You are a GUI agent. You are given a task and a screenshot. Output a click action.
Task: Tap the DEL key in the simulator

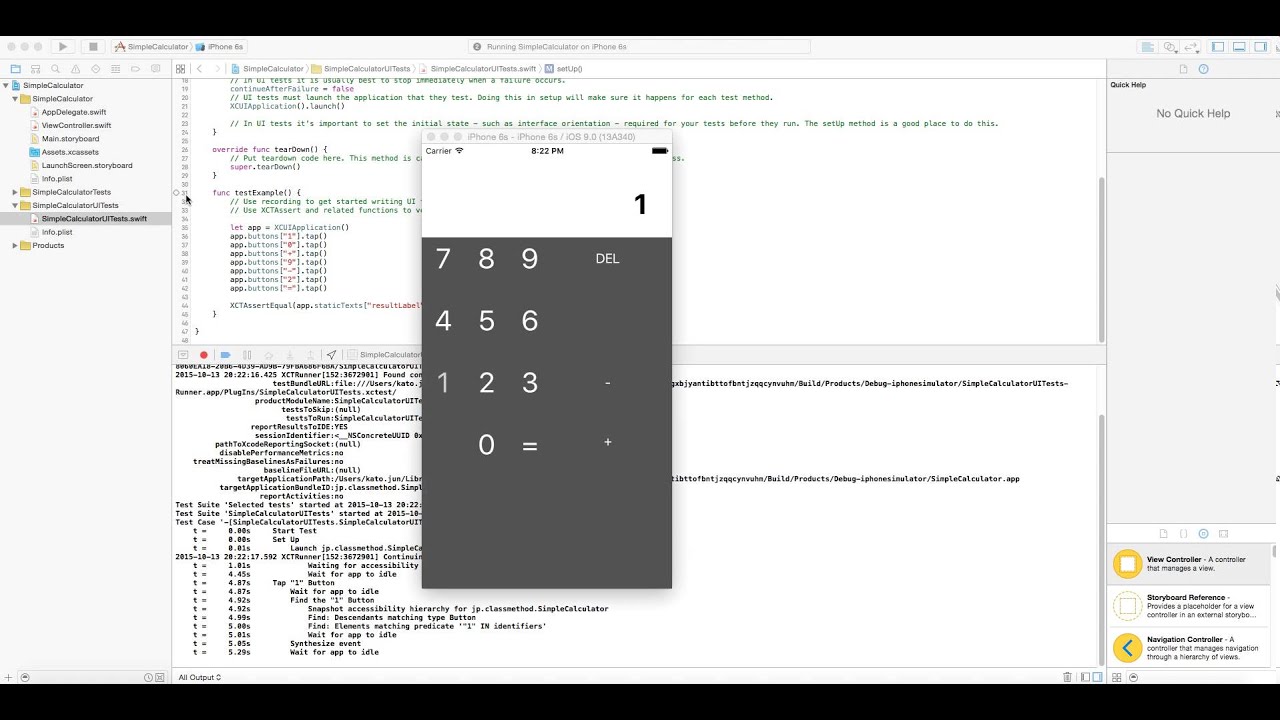(607, 259)
